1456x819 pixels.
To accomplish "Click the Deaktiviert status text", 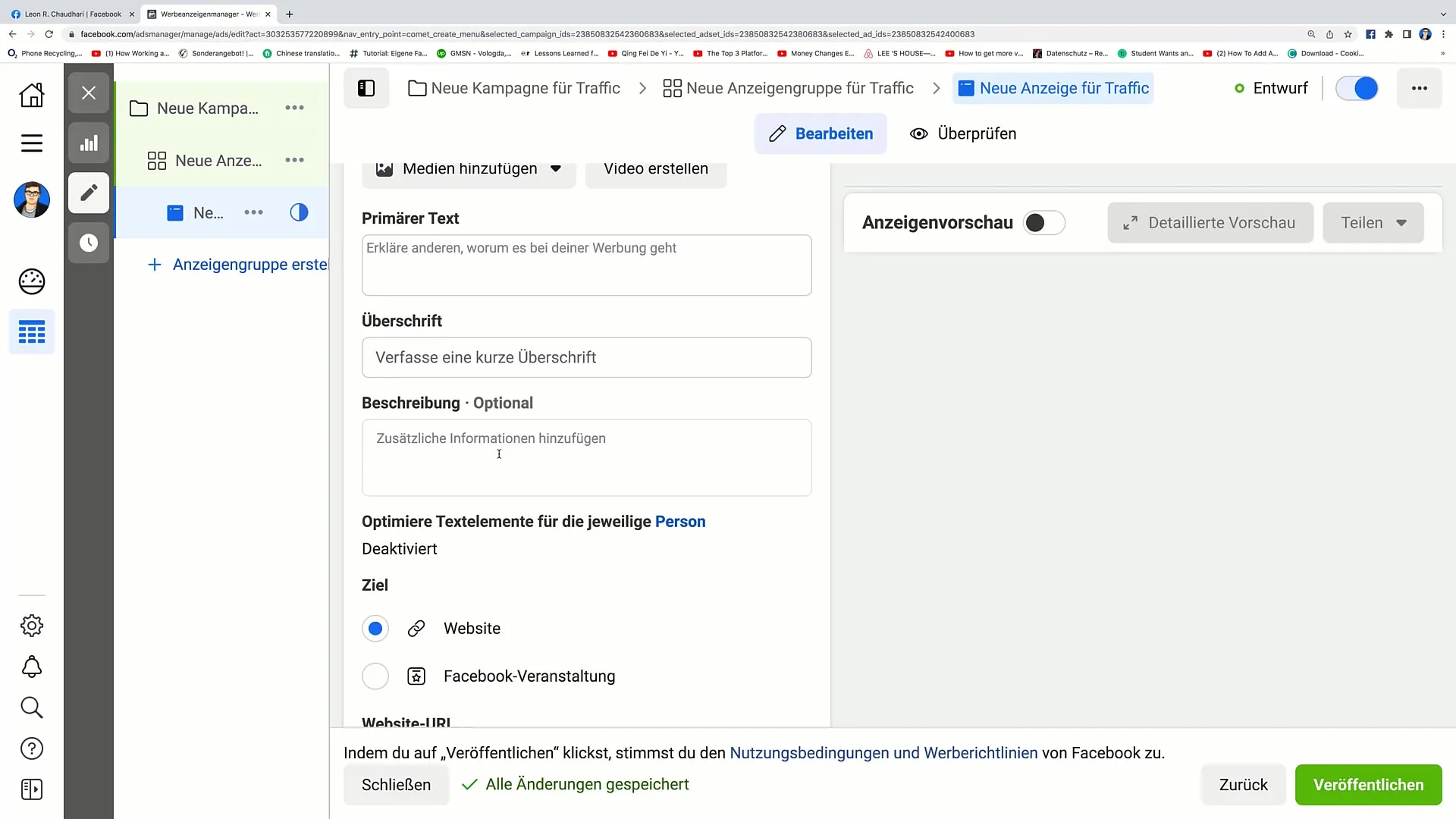I will (x=400, y=549).
